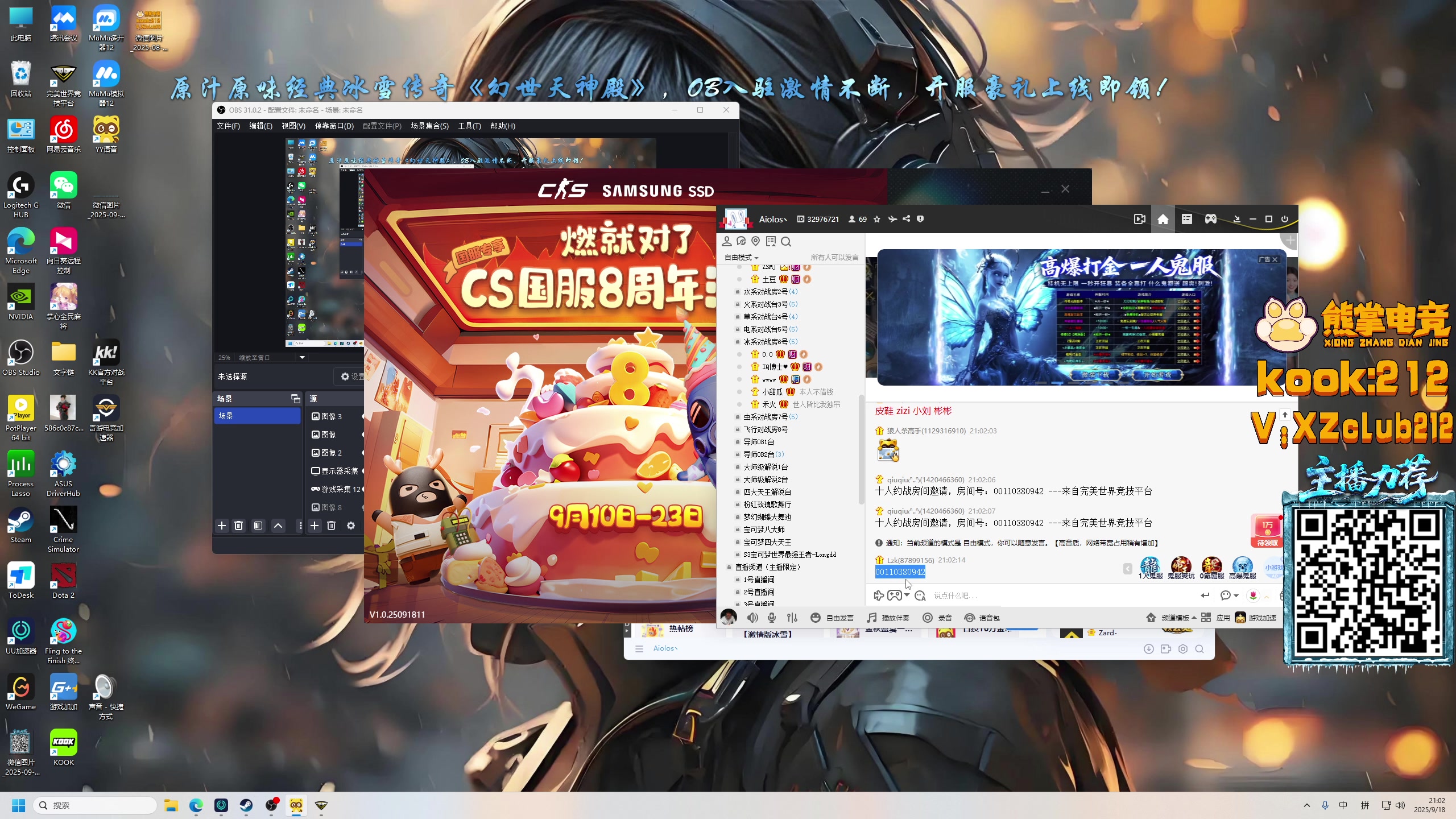Open the YY video live icon

[1140, 219]
